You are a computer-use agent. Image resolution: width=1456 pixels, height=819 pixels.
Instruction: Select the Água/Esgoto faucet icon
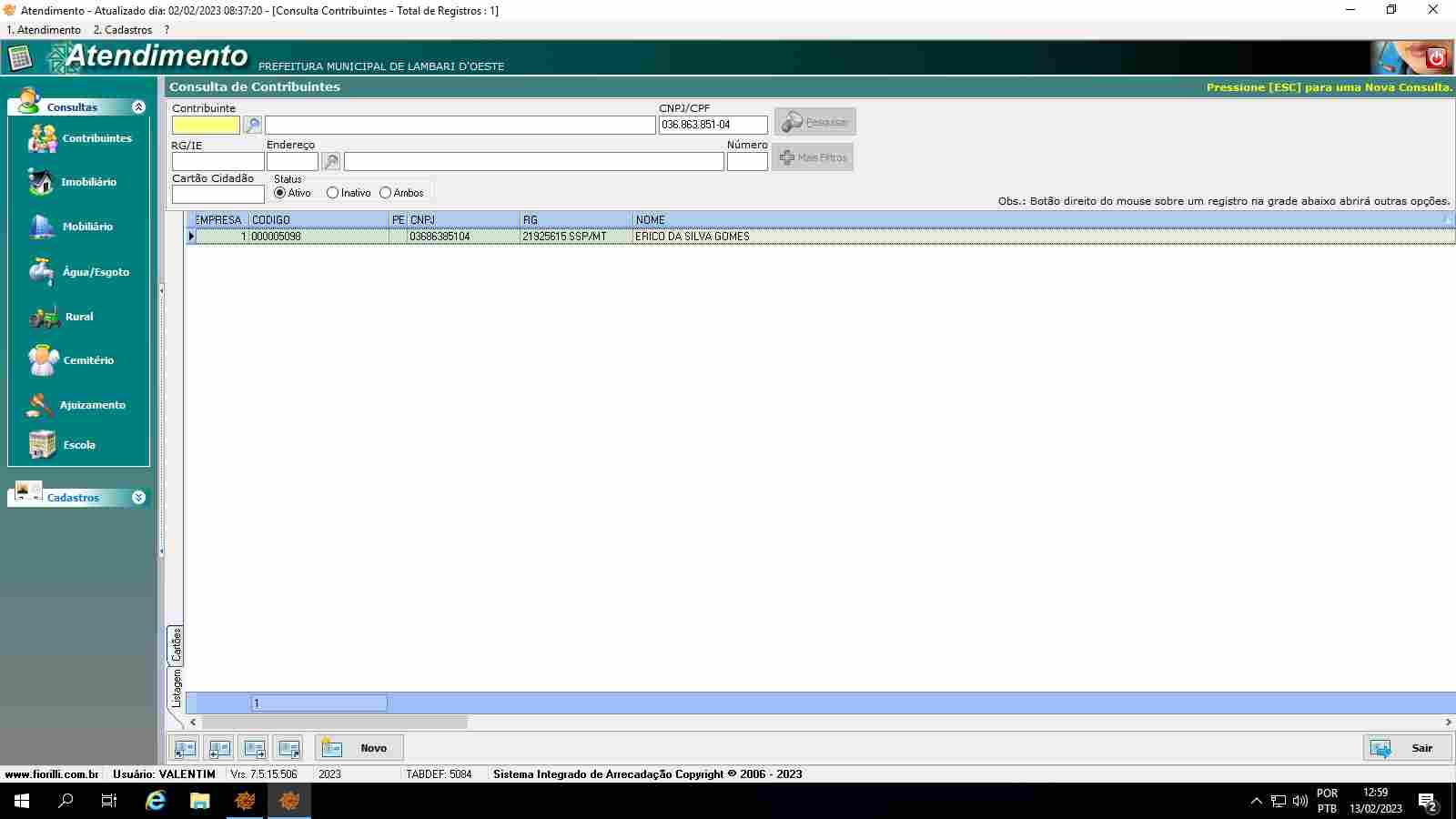(41, 271)
